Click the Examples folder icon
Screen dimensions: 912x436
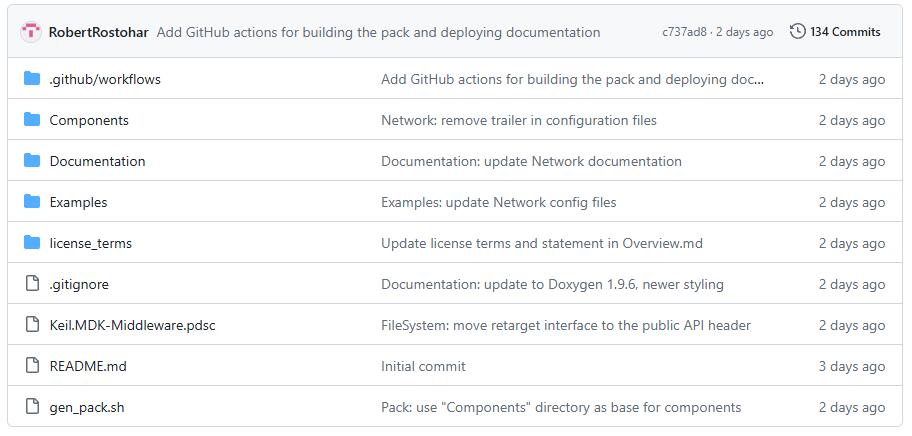click(32, 202)
